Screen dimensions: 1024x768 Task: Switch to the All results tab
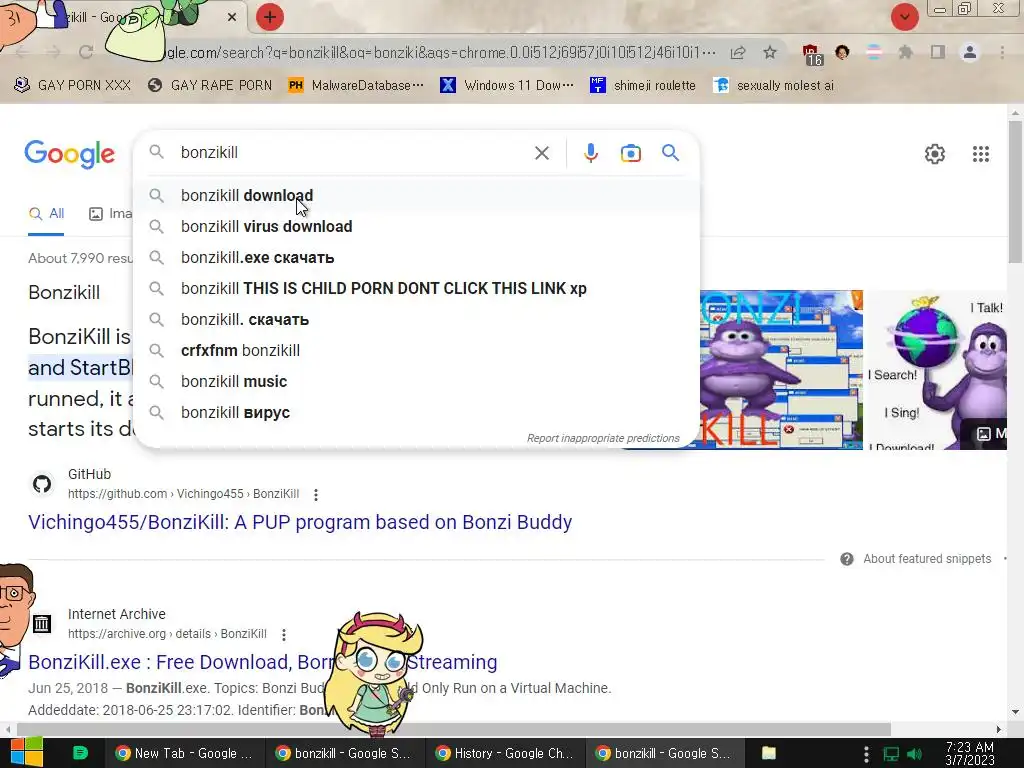pyautogui.click(x=46, y=214)
